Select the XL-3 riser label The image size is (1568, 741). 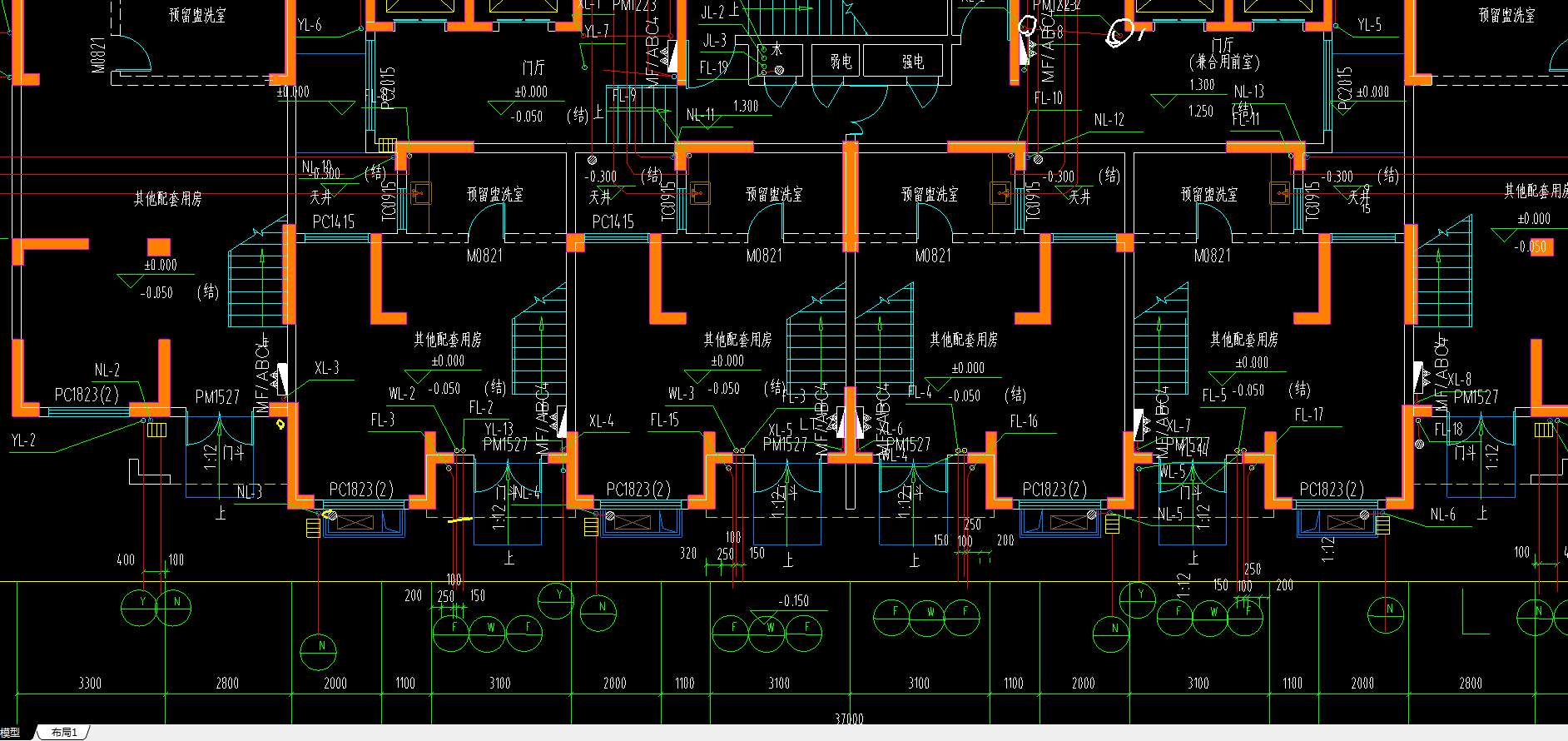point(327,368)
